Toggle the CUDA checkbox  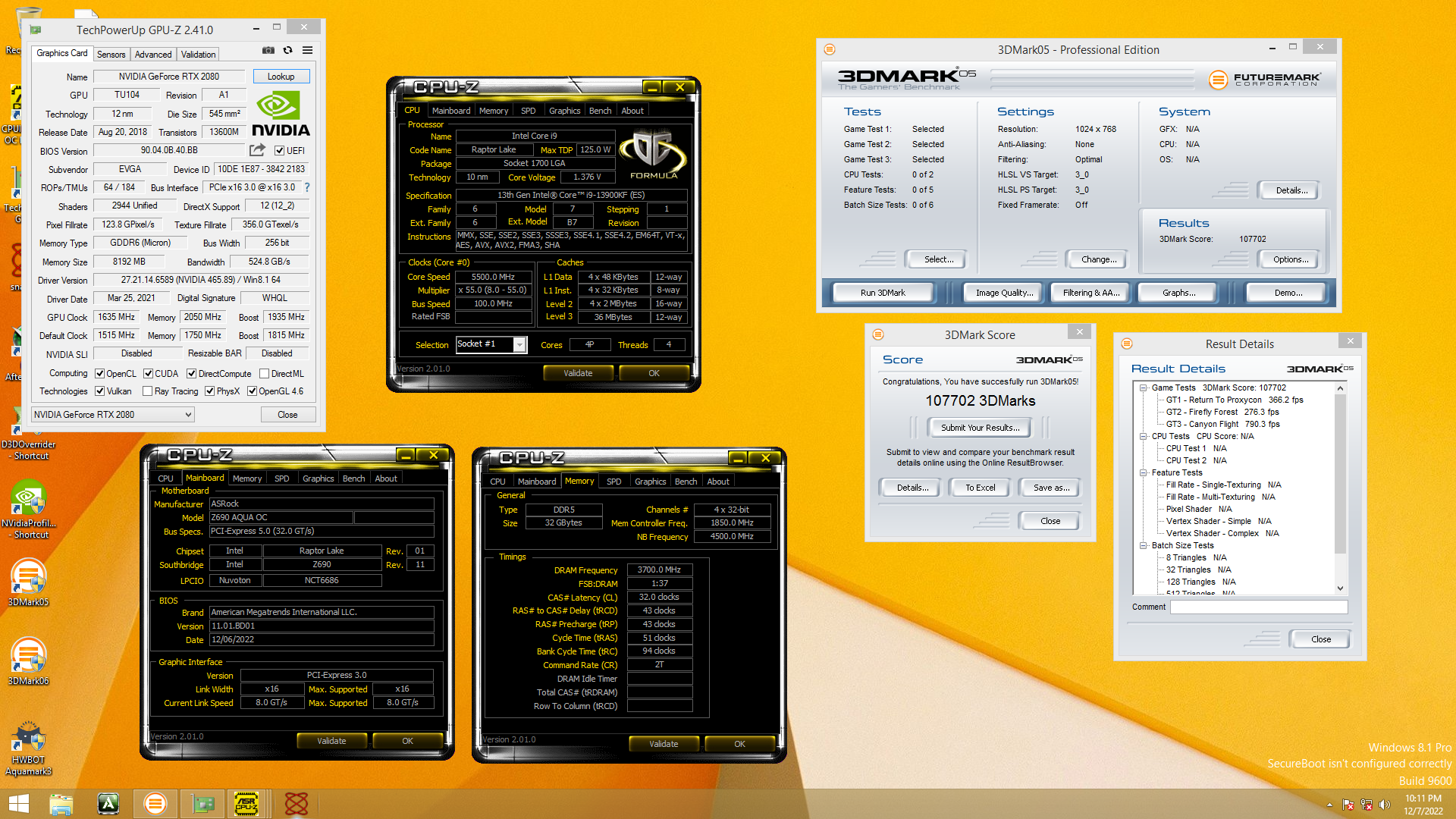(148, 374)
